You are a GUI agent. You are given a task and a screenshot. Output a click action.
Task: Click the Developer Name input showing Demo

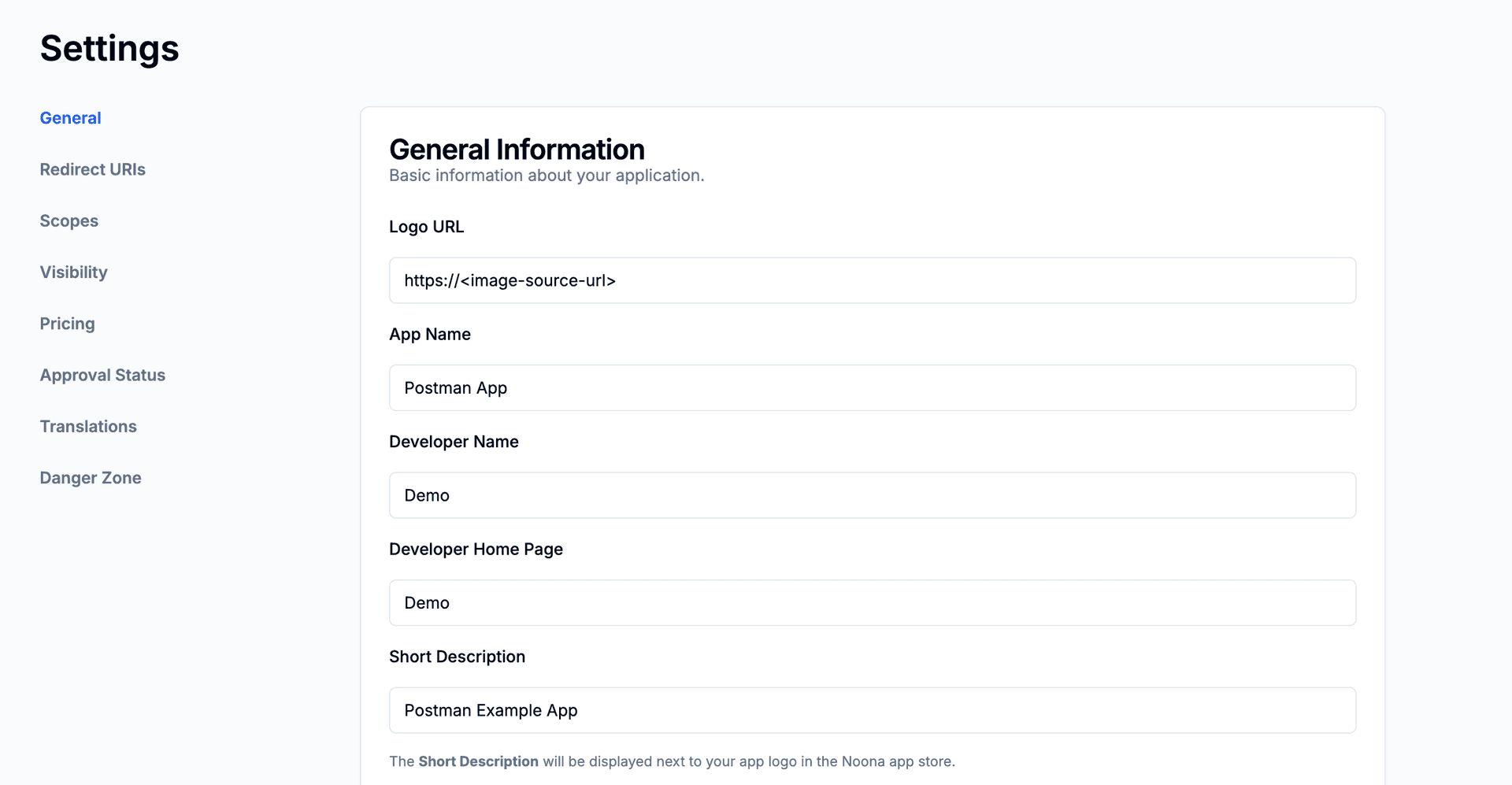tap(872, 494)
